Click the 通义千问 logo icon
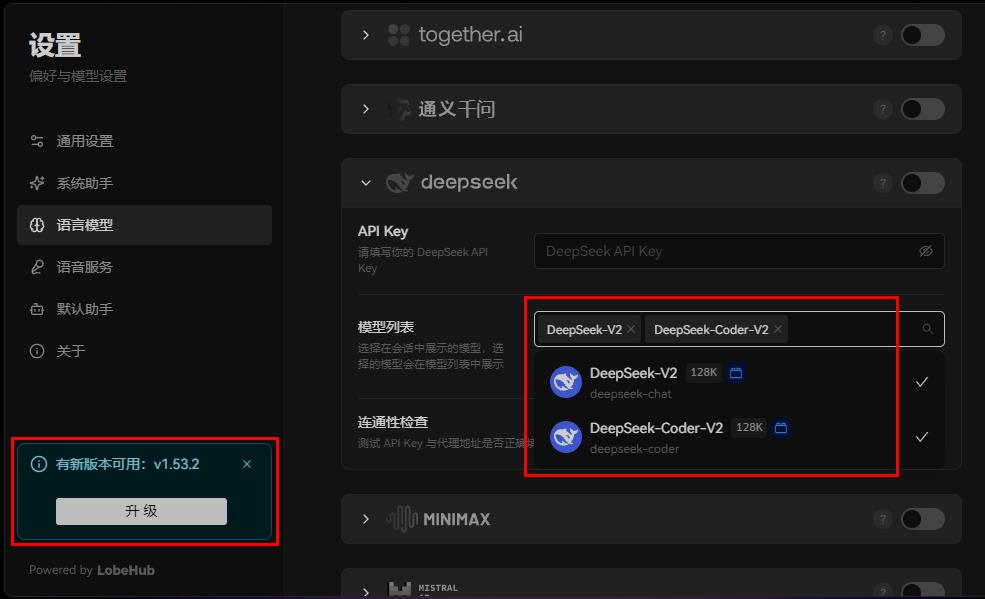This screenshot has height=599, width=985. pyautogui.click(x=398, y=109)
